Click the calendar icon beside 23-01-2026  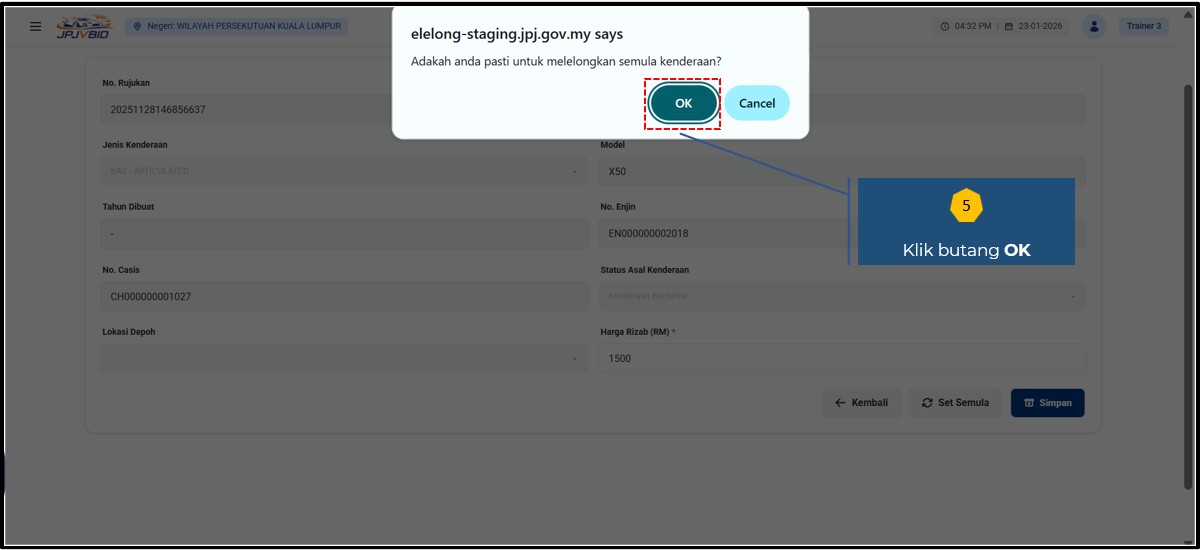pyautogui.click(x=1008, y=26)
